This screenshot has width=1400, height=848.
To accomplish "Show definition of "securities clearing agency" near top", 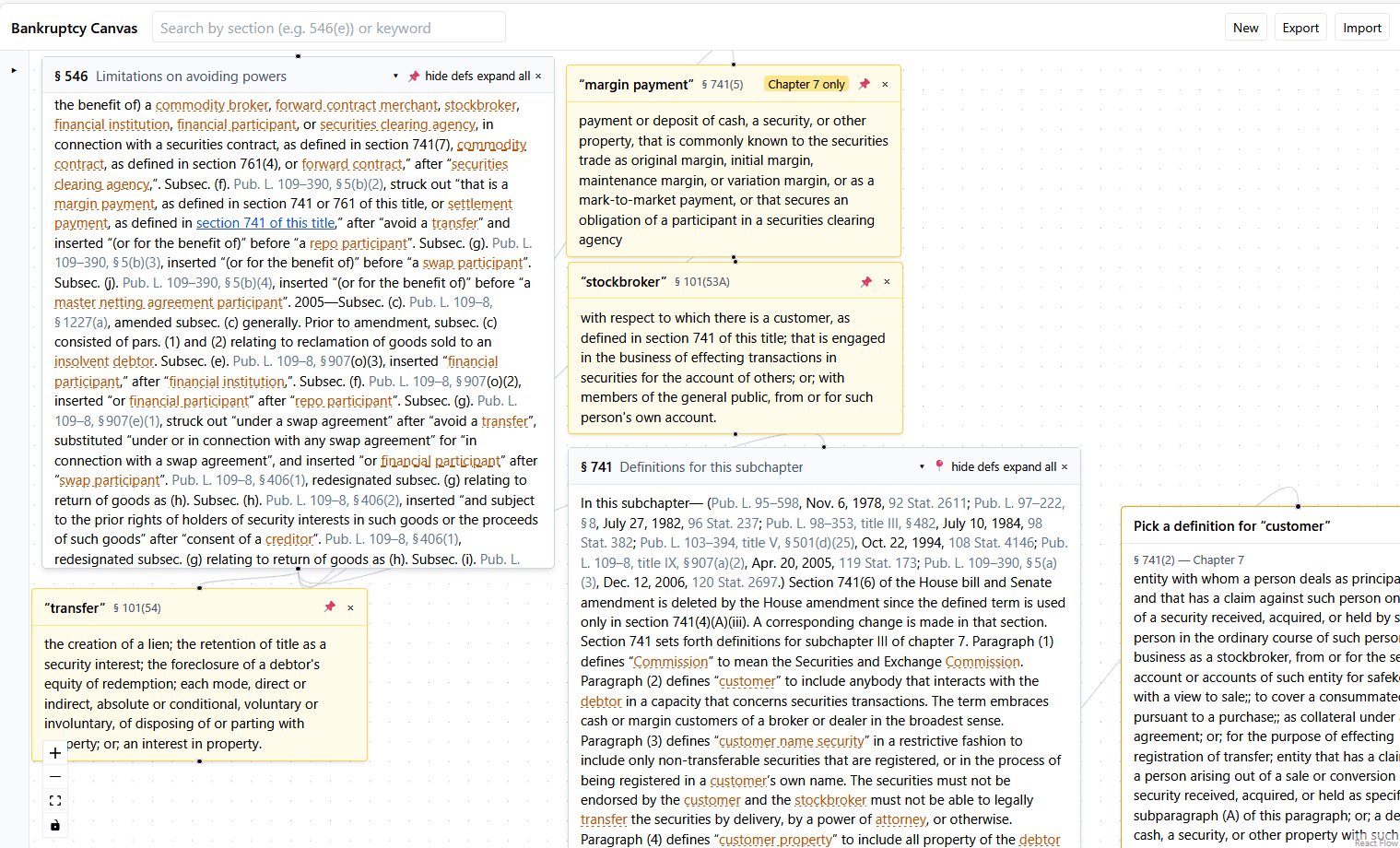I will (x=398, y=124).
